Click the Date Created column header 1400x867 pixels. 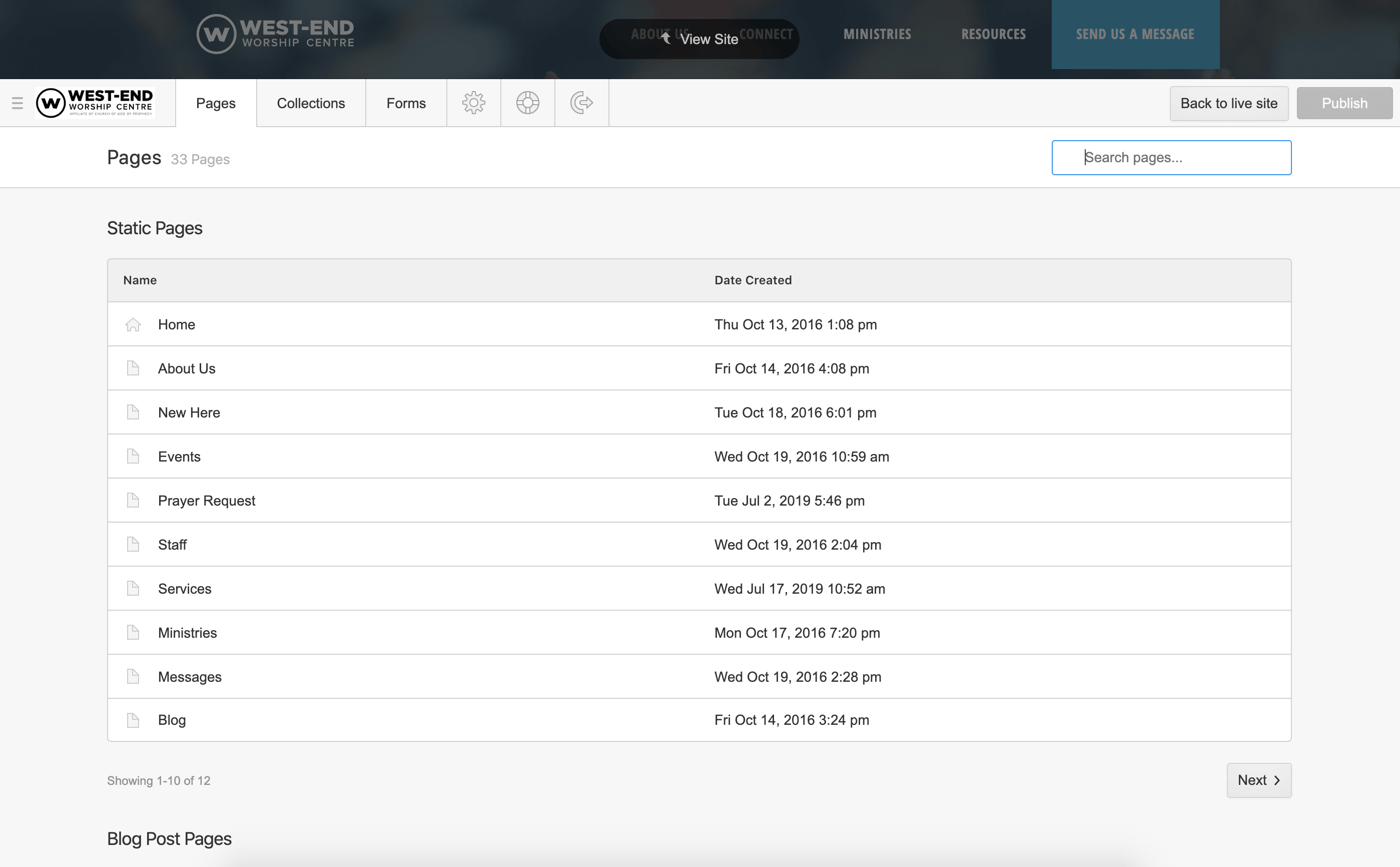click(753, 280)
